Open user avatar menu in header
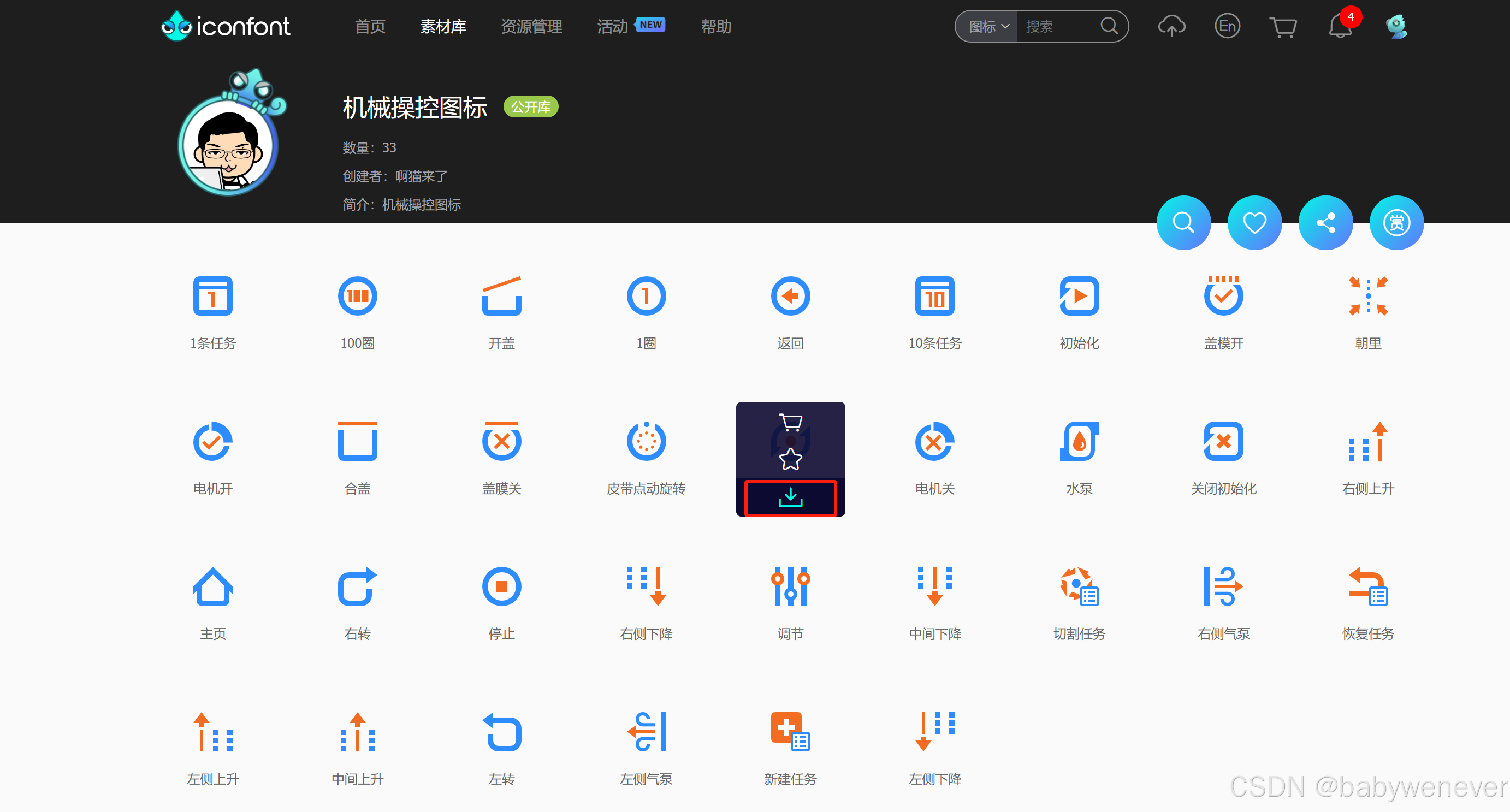This screenshot has height=812, width=1510. coord(1396,26)
